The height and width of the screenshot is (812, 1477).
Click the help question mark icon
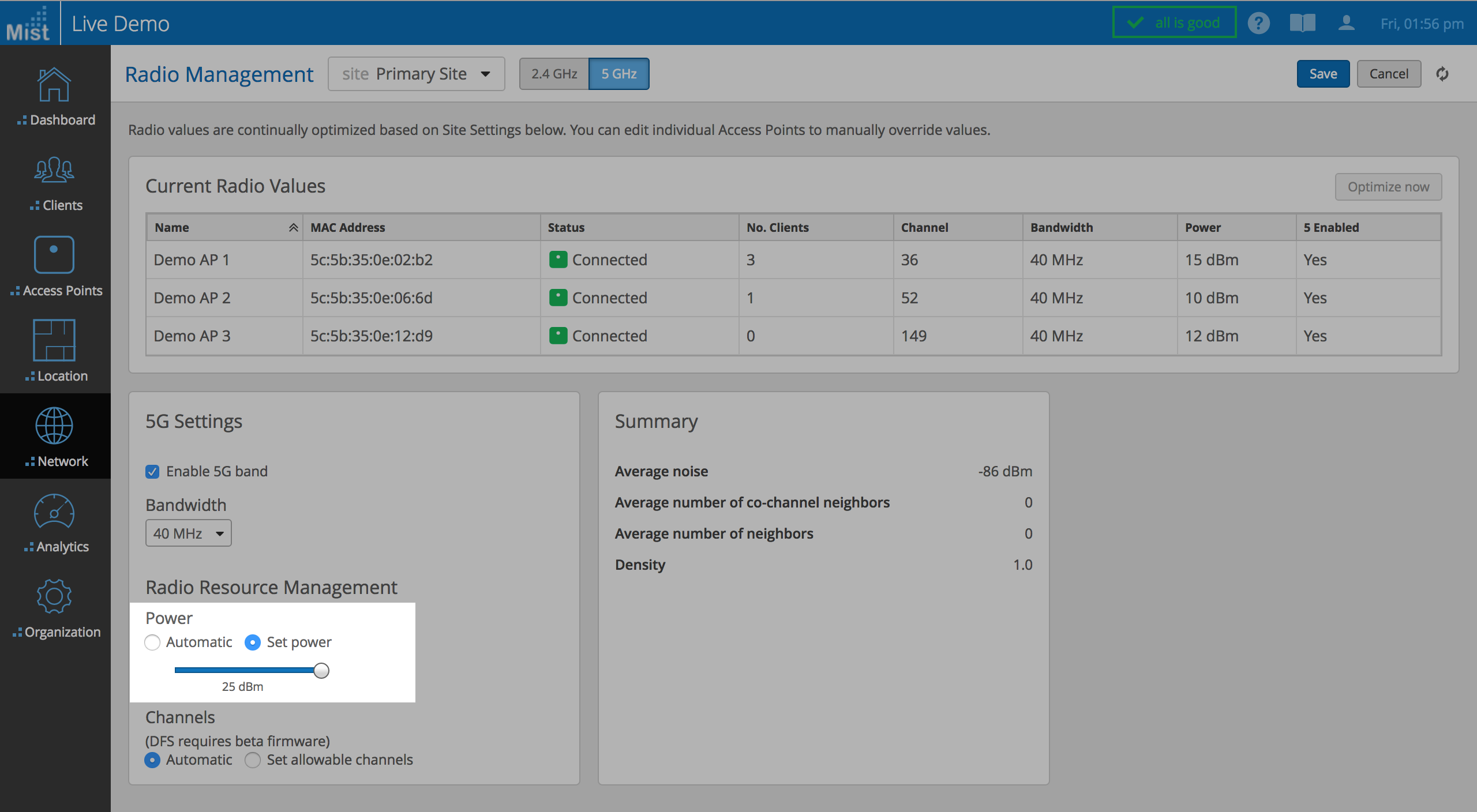pyautogui.click(x=1258, y=23)
